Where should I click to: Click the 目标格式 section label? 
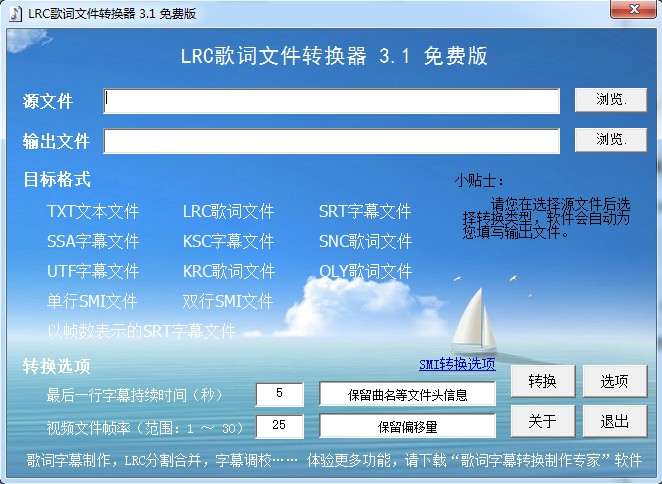click(x=57, y=179)
